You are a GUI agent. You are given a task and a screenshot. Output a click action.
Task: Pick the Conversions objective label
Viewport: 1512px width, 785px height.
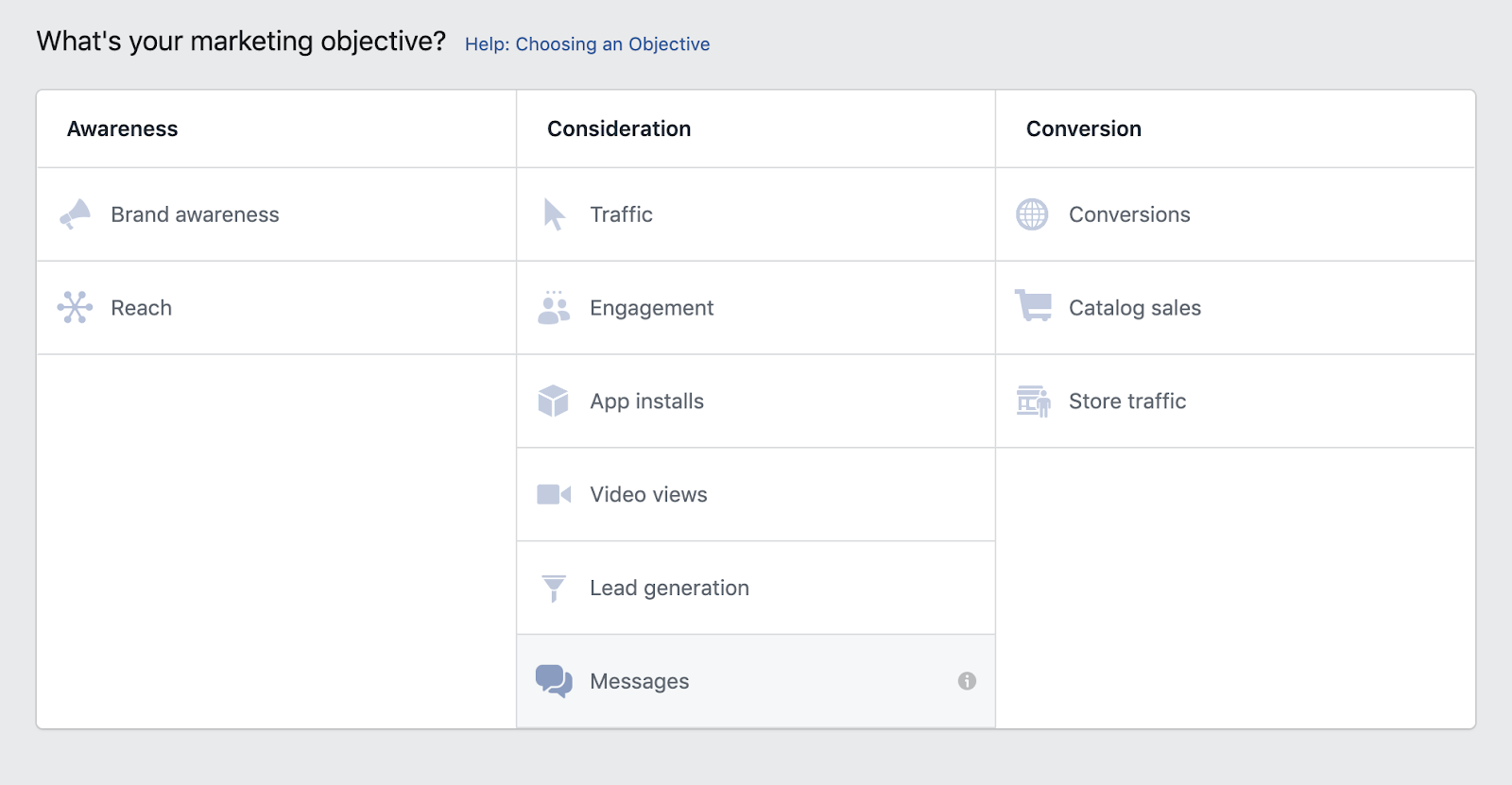tap(1129, 214)
